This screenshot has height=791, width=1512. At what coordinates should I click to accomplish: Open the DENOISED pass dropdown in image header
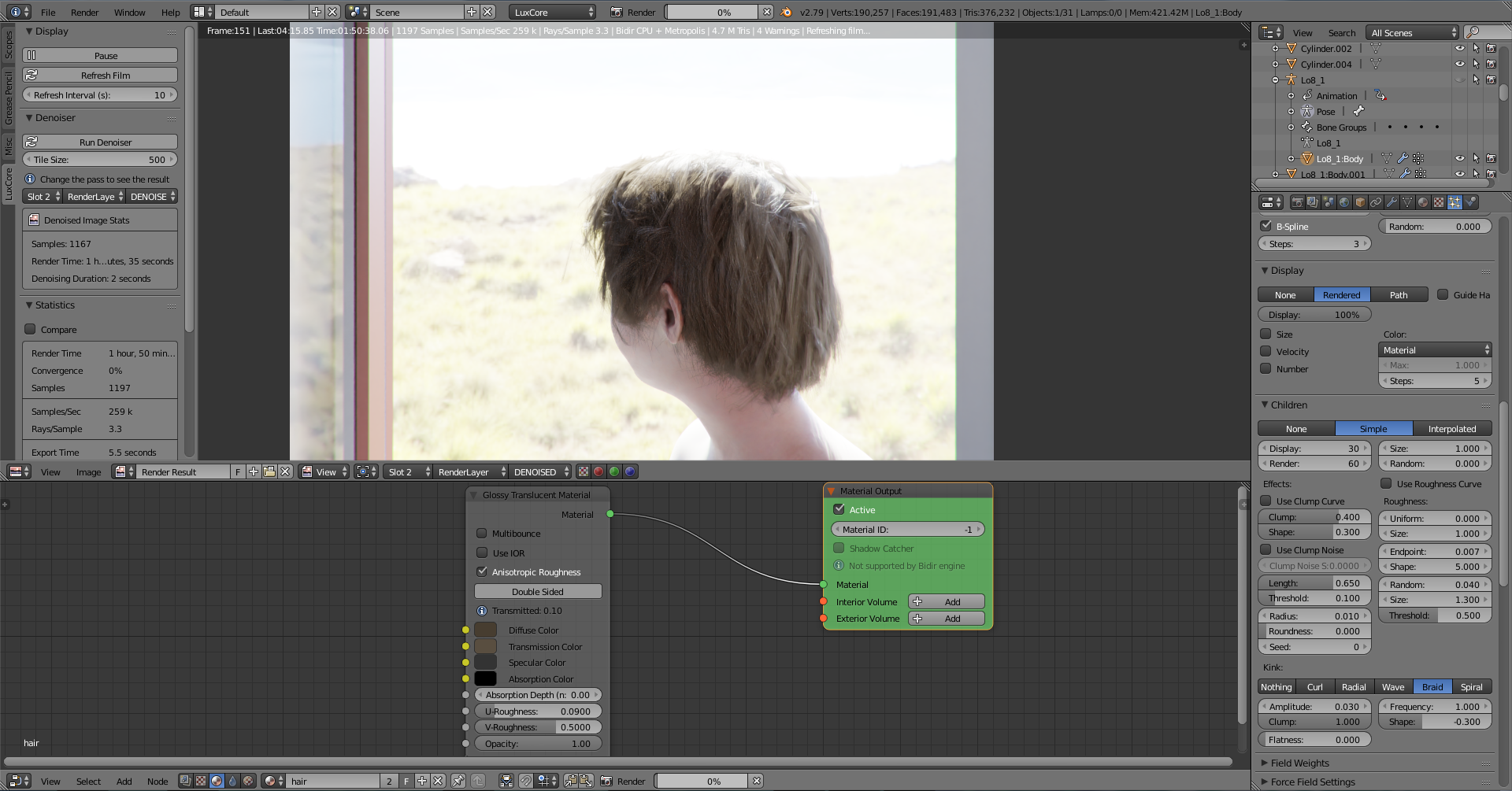[x=539, y=471]
